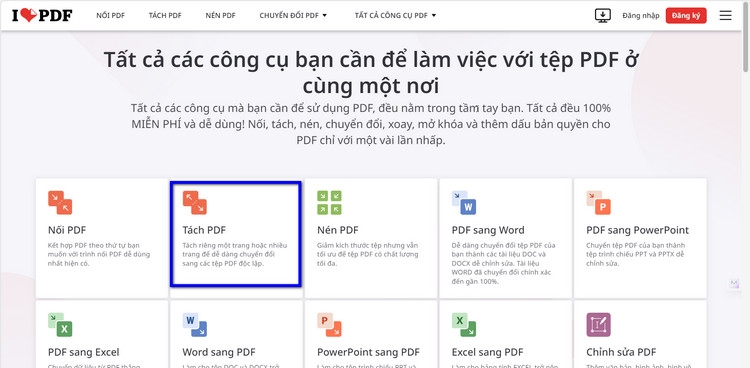Open TÁCH PDF in the top navigation
Viewport: 750px width, 368px height.
click(165, 15)
